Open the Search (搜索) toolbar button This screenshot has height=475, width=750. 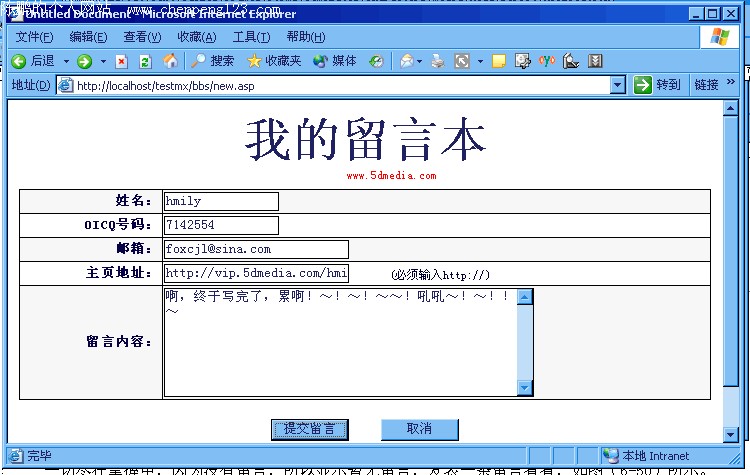[x=213, y=61]
